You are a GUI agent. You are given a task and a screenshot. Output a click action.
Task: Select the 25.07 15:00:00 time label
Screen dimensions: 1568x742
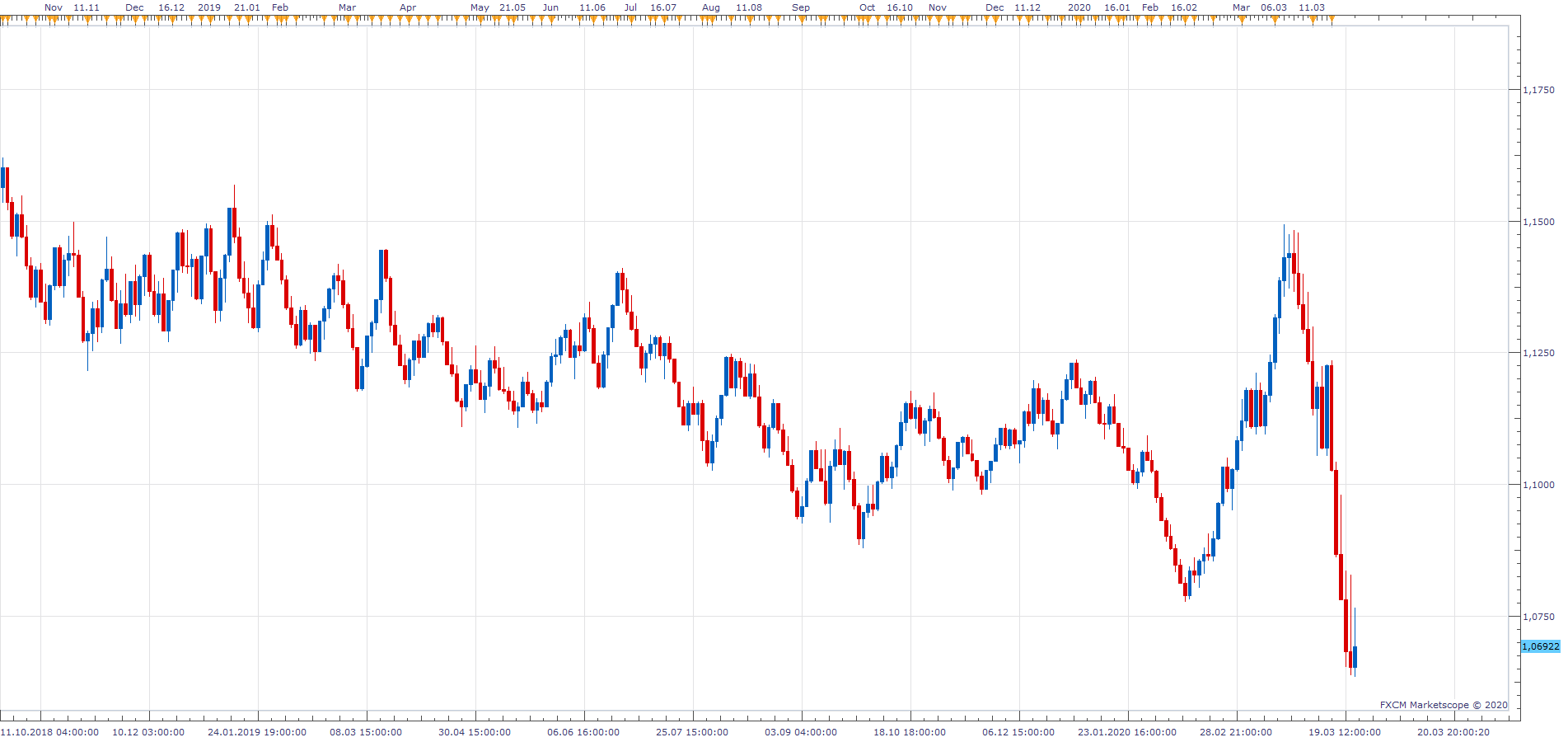[692, 732]
